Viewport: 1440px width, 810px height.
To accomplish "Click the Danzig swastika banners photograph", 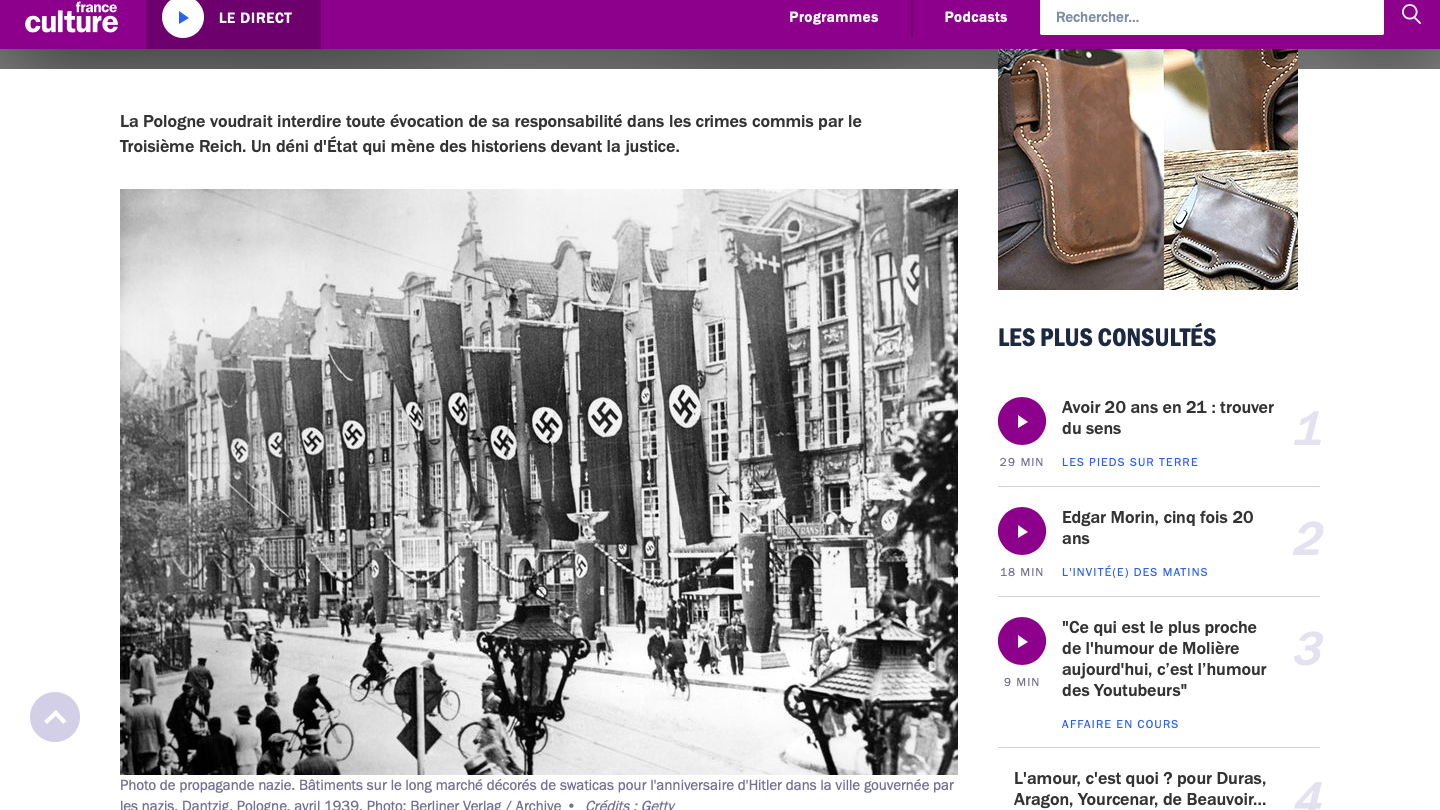I will click(538, 481).
